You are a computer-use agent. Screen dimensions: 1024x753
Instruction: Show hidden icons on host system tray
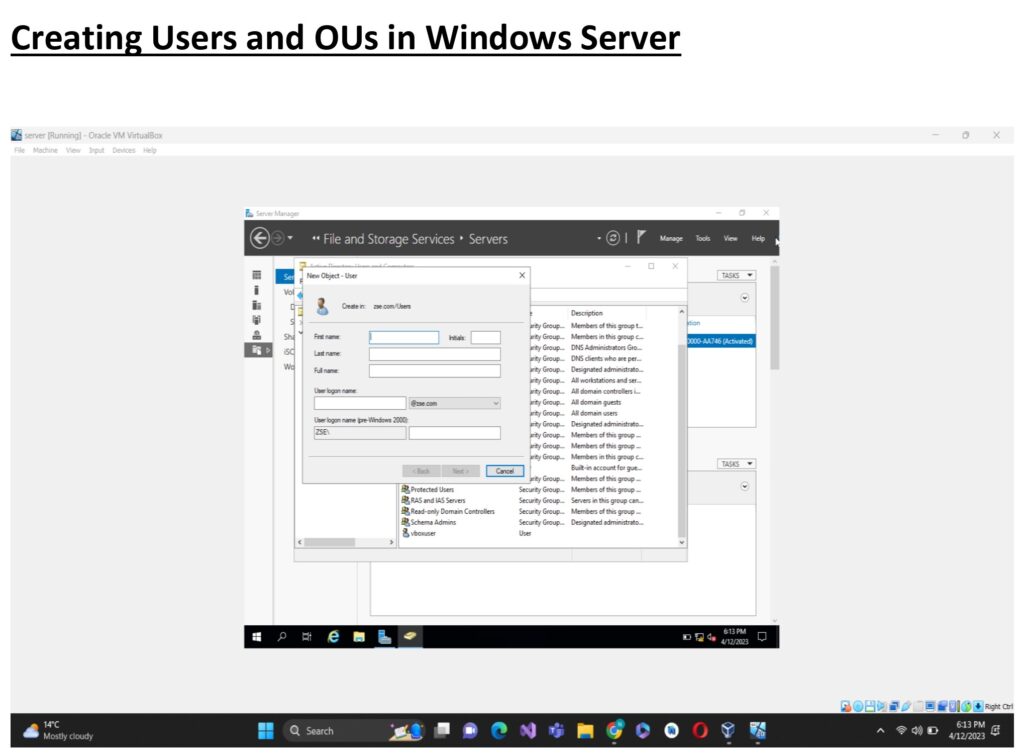[x=880, y=731]
